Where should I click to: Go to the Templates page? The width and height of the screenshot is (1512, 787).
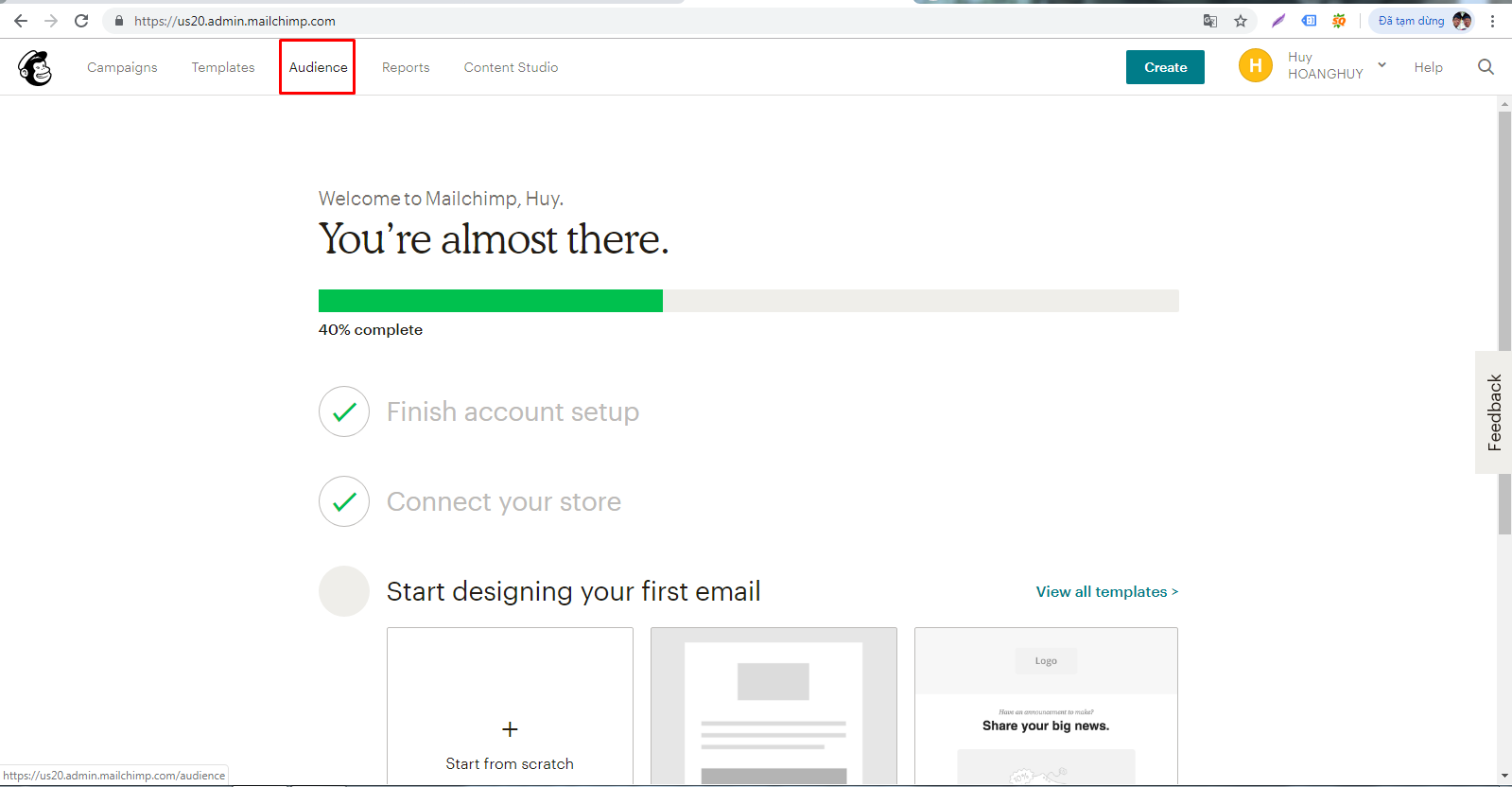(x=223, y=67)
